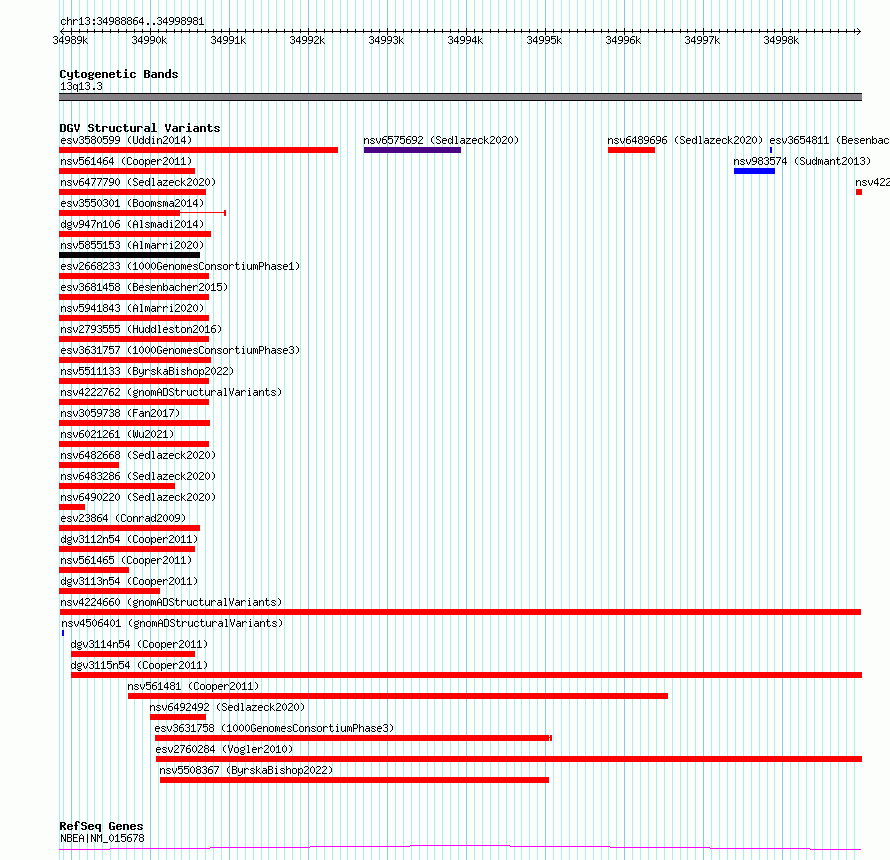The width and height of the screenshot is (890, 860).
Task: Click esv3631758 (1000GenomesConsortiumPhase3) label
Action: (x=274, y=728)
